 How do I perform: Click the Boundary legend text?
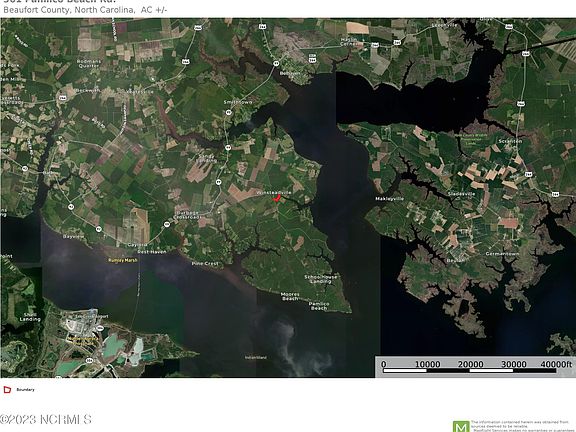click(25, 389)
